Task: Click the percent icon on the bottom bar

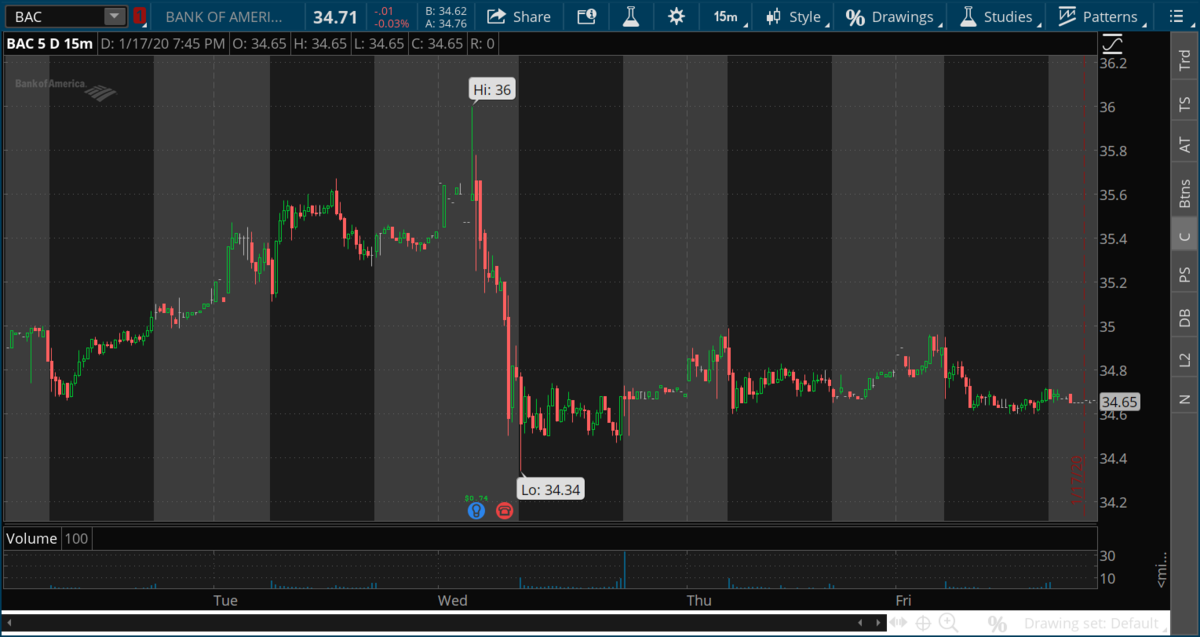Action: click(x=997, y=623)
